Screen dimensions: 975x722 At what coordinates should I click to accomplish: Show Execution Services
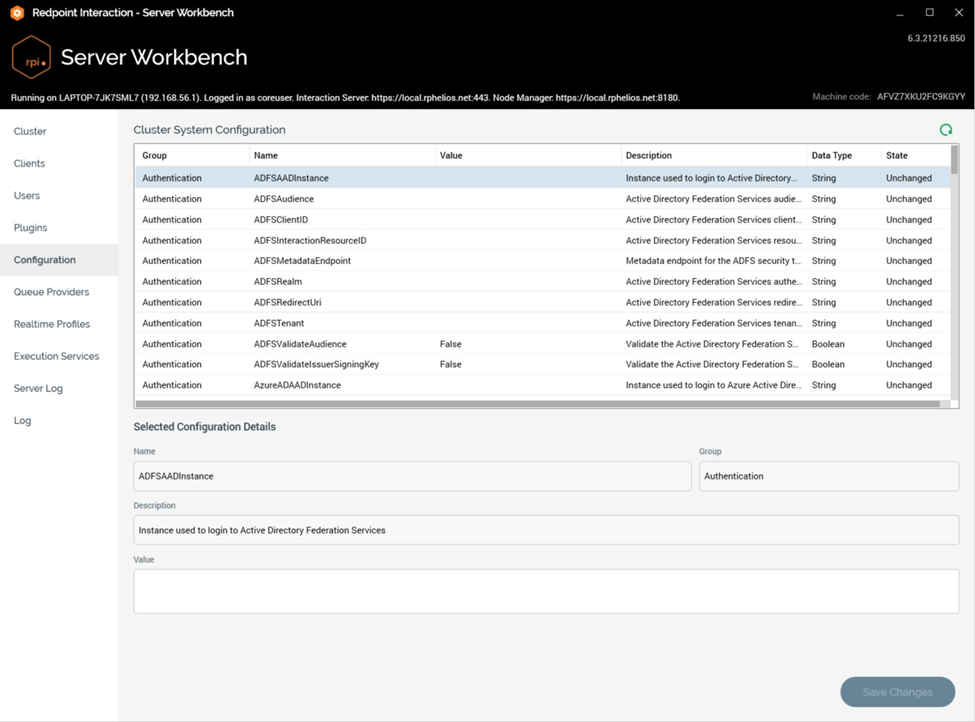coord(56,356)
